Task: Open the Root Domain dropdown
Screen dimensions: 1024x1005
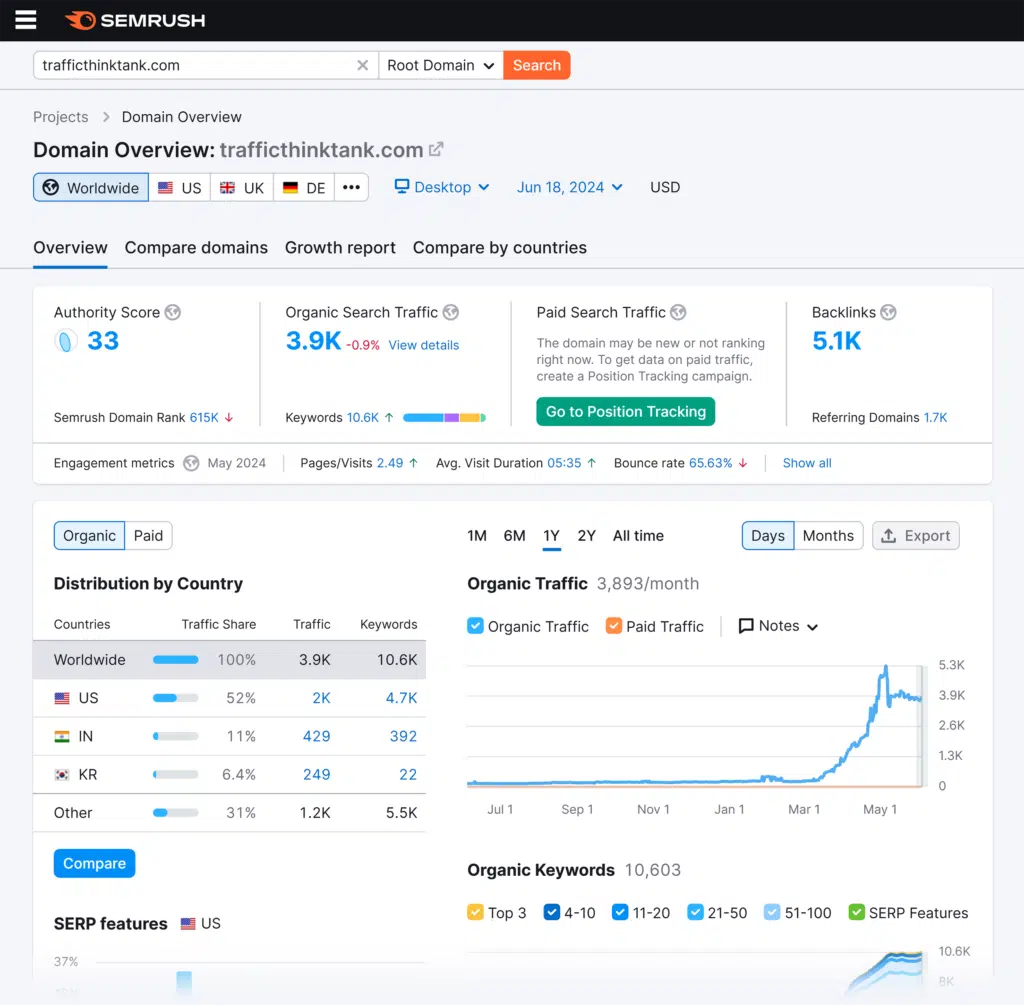Action: 440,66
